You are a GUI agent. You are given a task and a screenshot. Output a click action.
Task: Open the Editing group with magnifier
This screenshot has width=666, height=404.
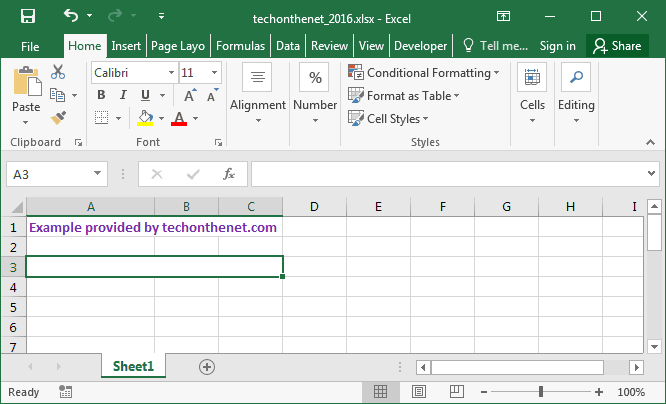(x=576, y=93)
